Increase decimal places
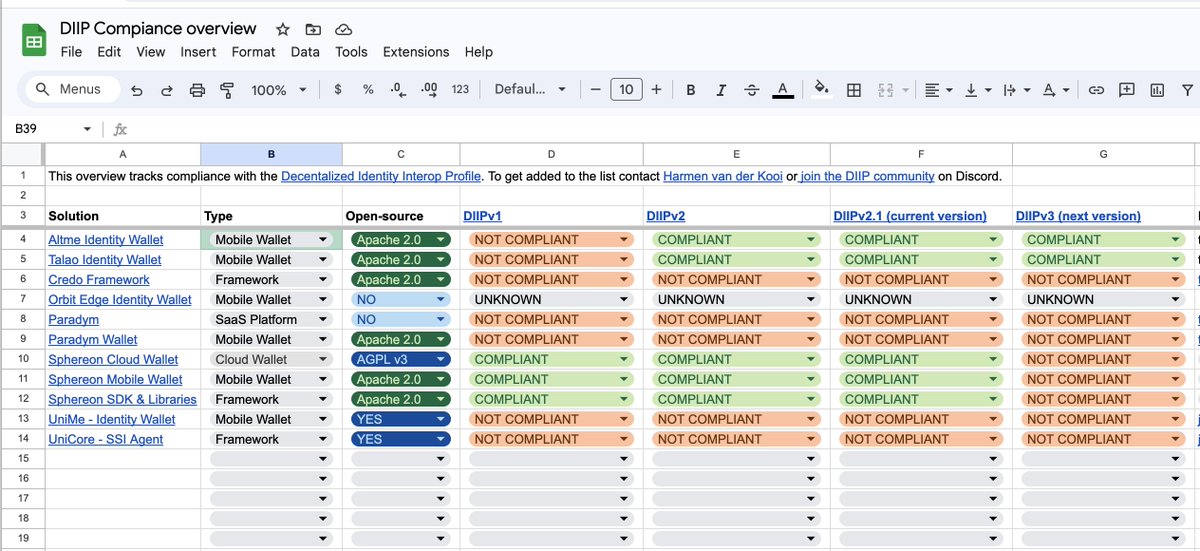 [429, 90]
